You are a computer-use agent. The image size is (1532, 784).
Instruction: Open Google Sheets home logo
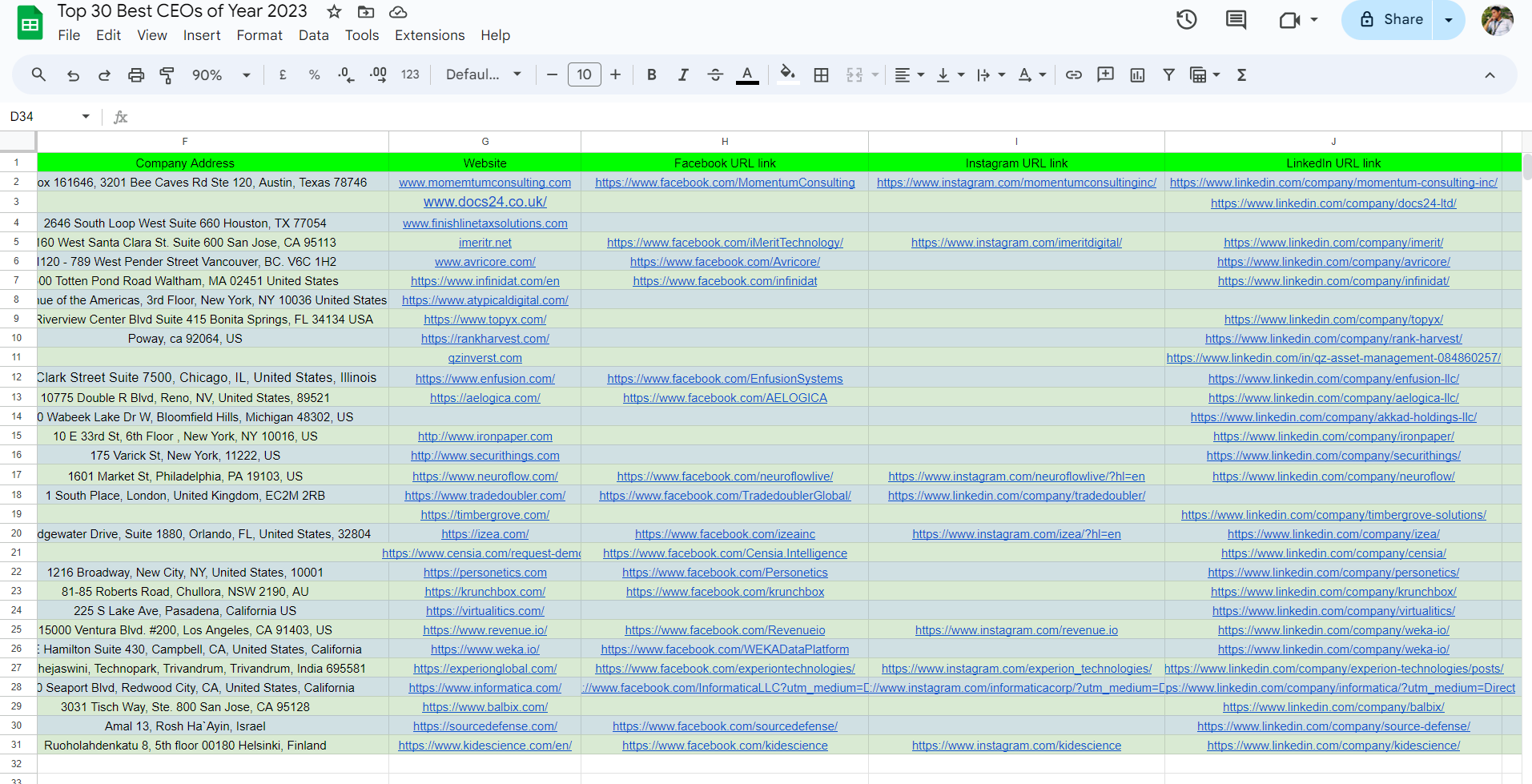[30, 23]
